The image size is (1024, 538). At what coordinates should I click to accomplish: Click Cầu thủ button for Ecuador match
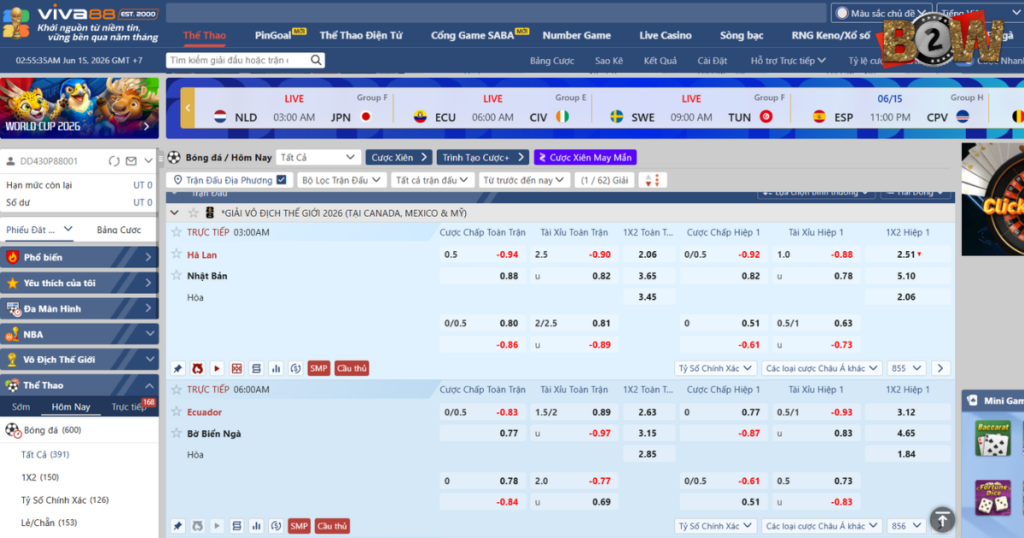click(332, 526)
